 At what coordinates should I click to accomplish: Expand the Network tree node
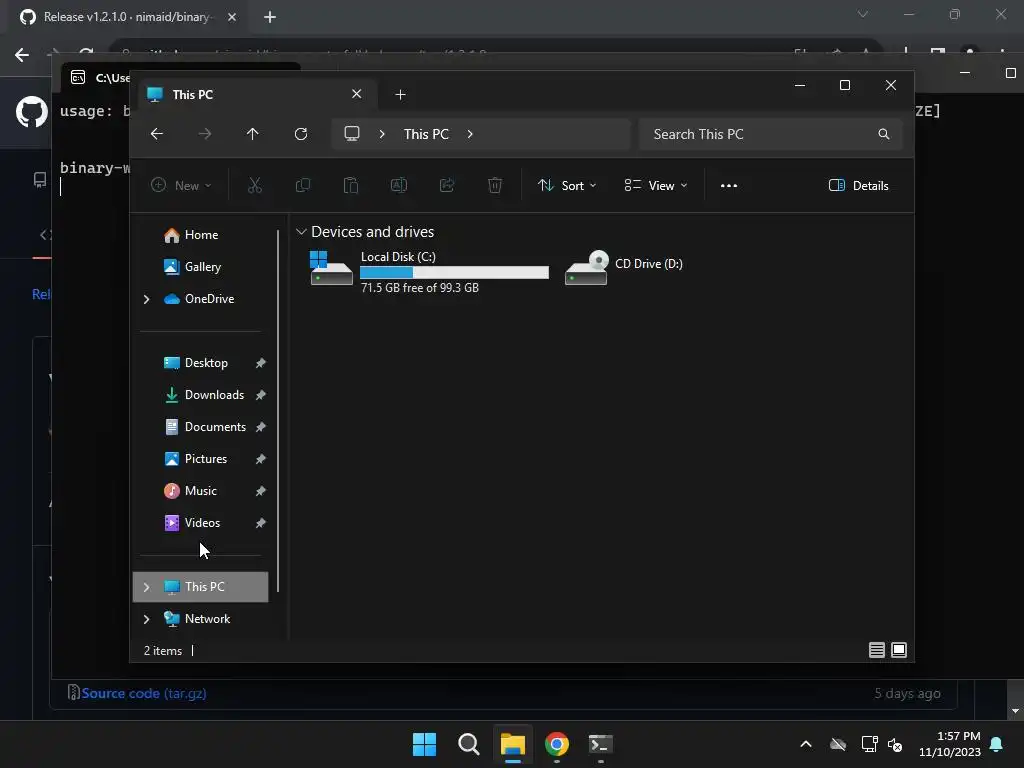coord(146,619)
